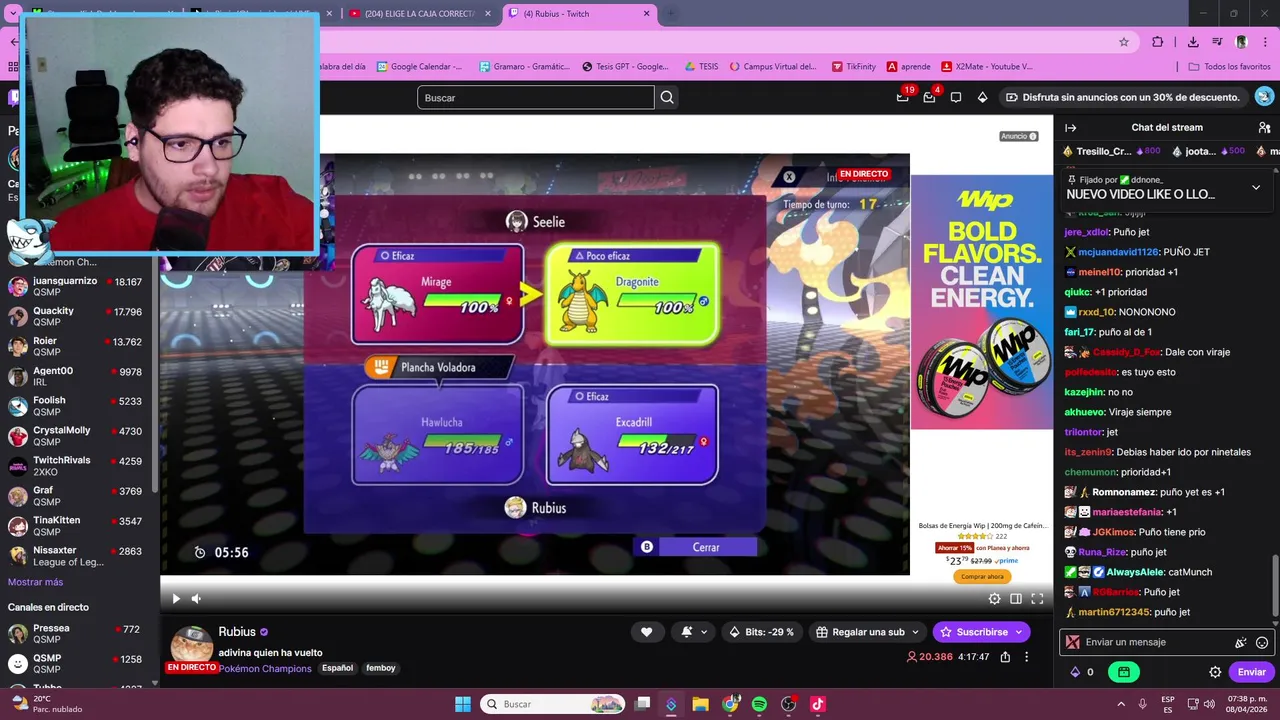Click the Bits balance 0 icon in chat
This screenshot has width=1280, height=720.
(x=1081, y=672)
